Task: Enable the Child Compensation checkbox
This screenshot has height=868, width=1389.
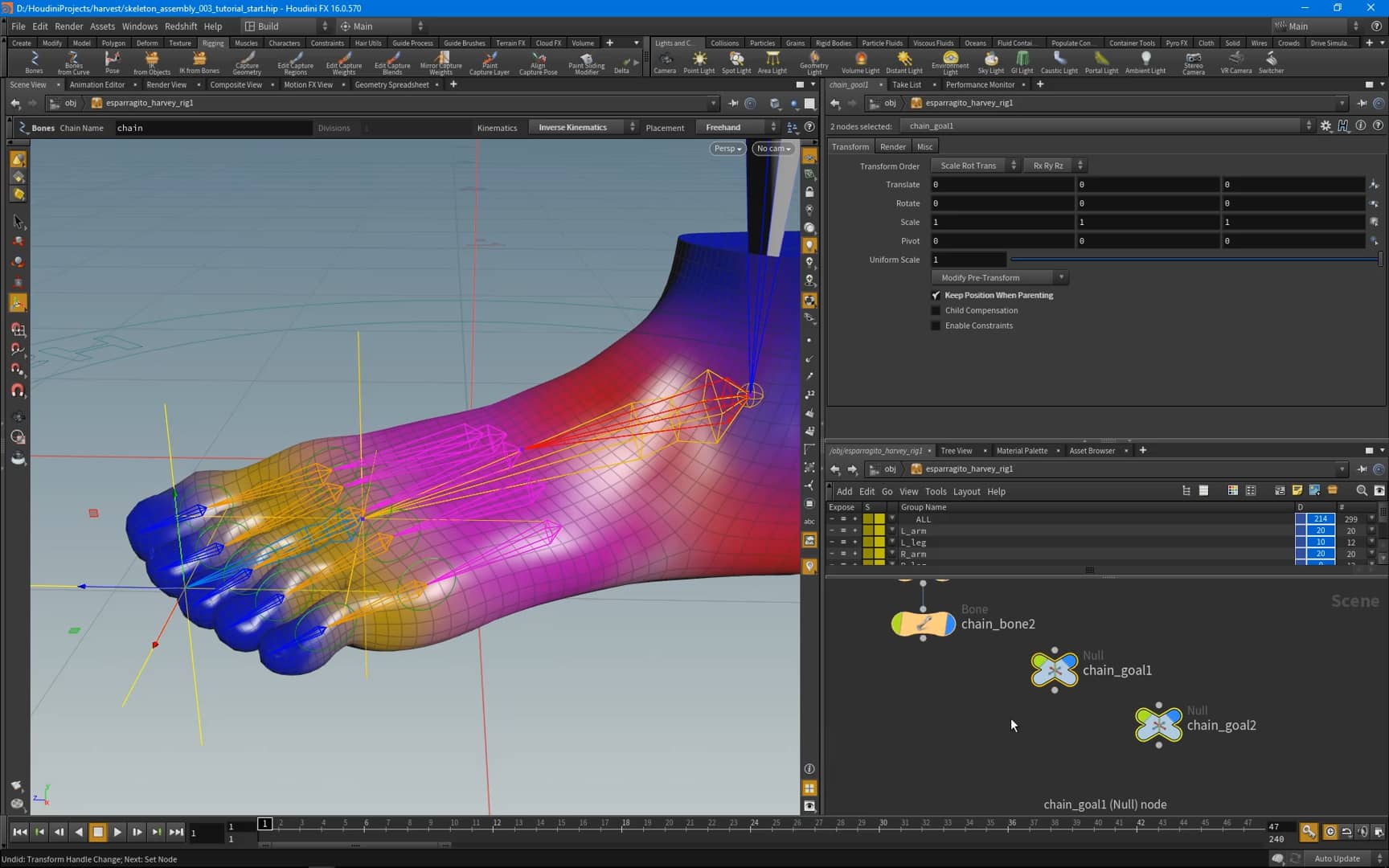Action: click(x=936, y=310)
